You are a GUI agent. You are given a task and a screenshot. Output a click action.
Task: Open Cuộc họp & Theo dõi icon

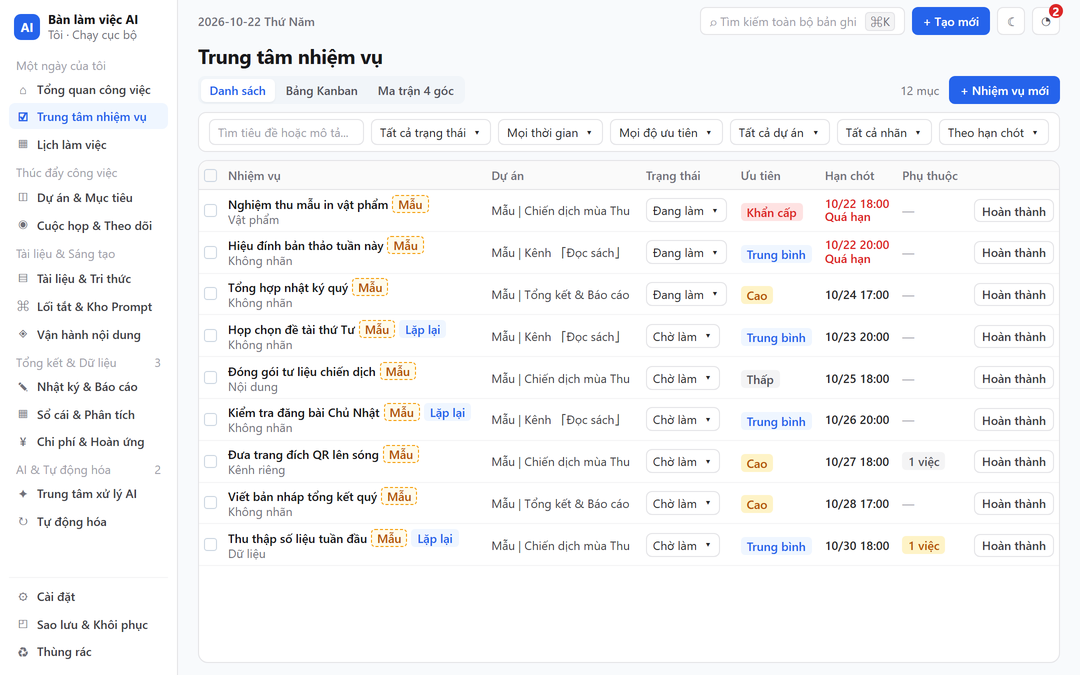click(23, 225)
